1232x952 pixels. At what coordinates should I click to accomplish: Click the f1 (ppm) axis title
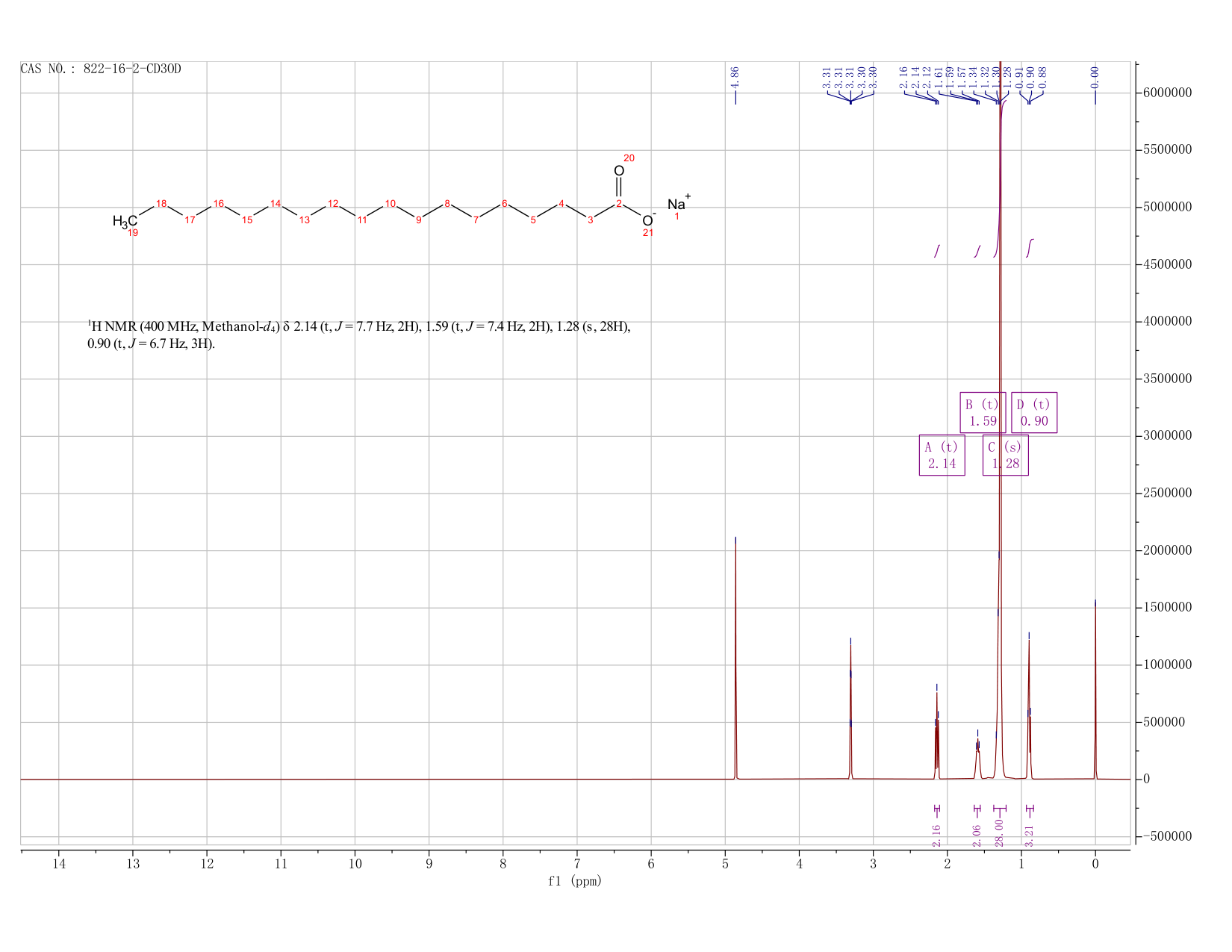[x=575, y=881]
